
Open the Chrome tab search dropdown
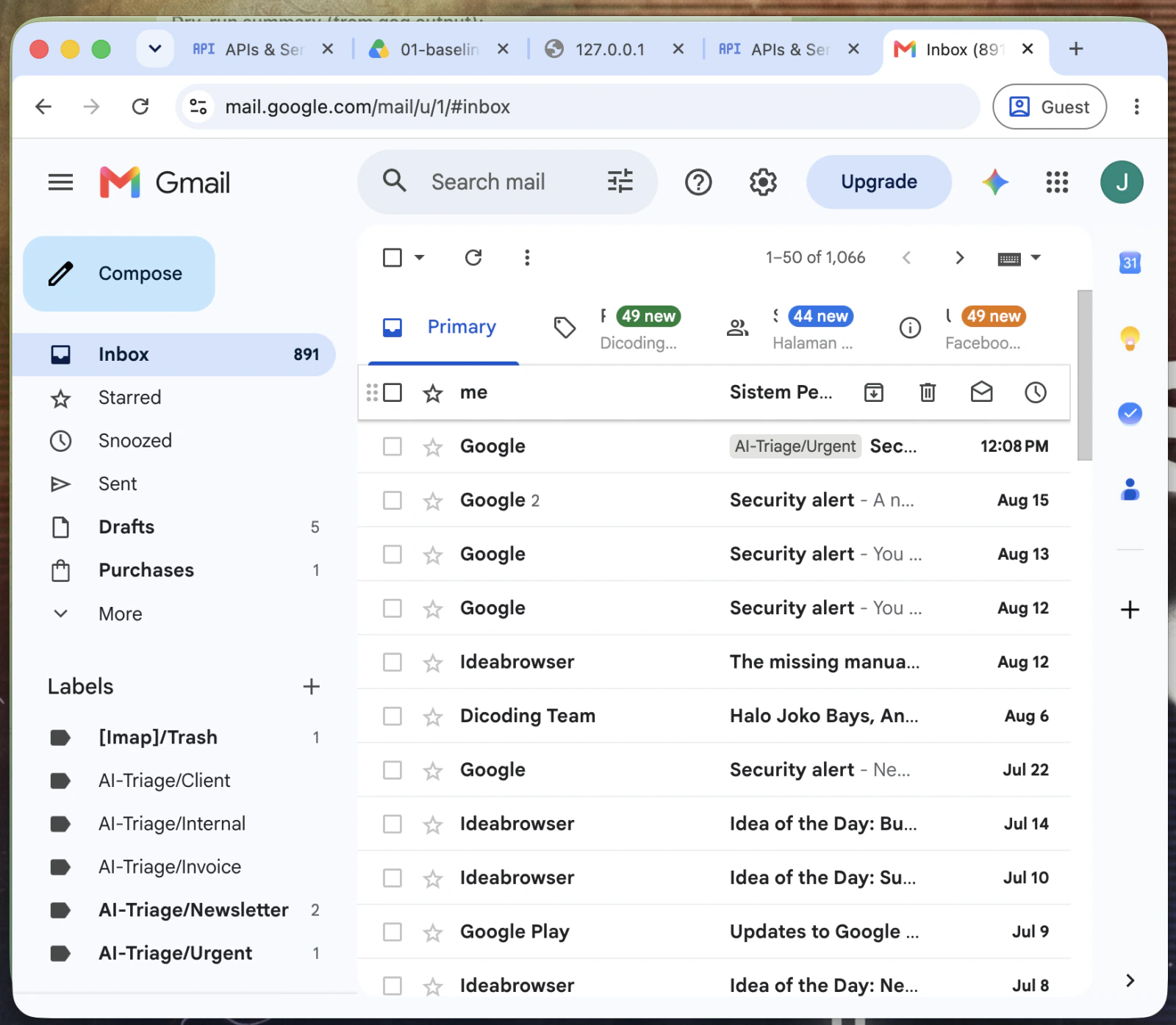coord(155,49)
